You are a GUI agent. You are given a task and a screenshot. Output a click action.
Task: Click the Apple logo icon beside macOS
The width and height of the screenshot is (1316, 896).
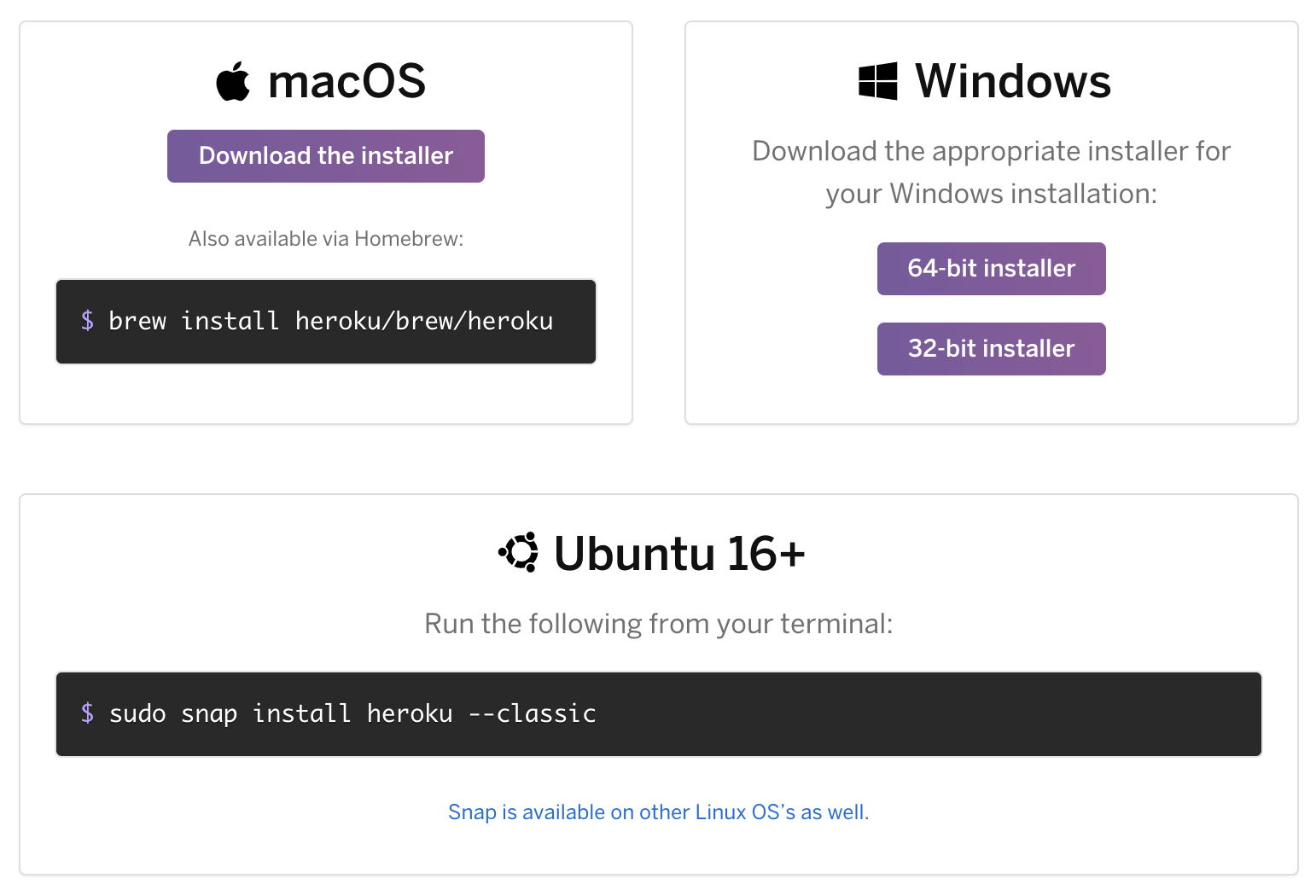[233, 81]
